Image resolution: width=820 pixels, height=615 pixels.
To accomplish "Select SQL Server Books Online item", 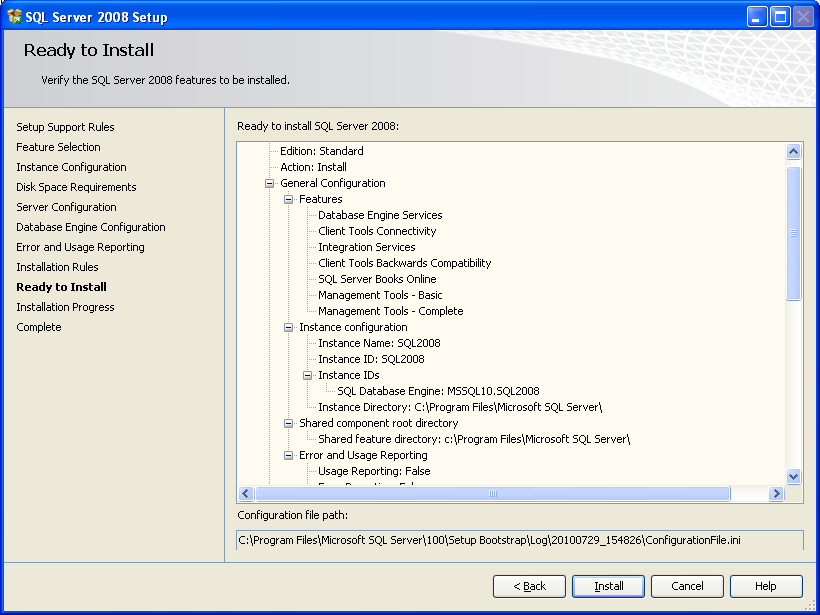I will click(377, 279).
